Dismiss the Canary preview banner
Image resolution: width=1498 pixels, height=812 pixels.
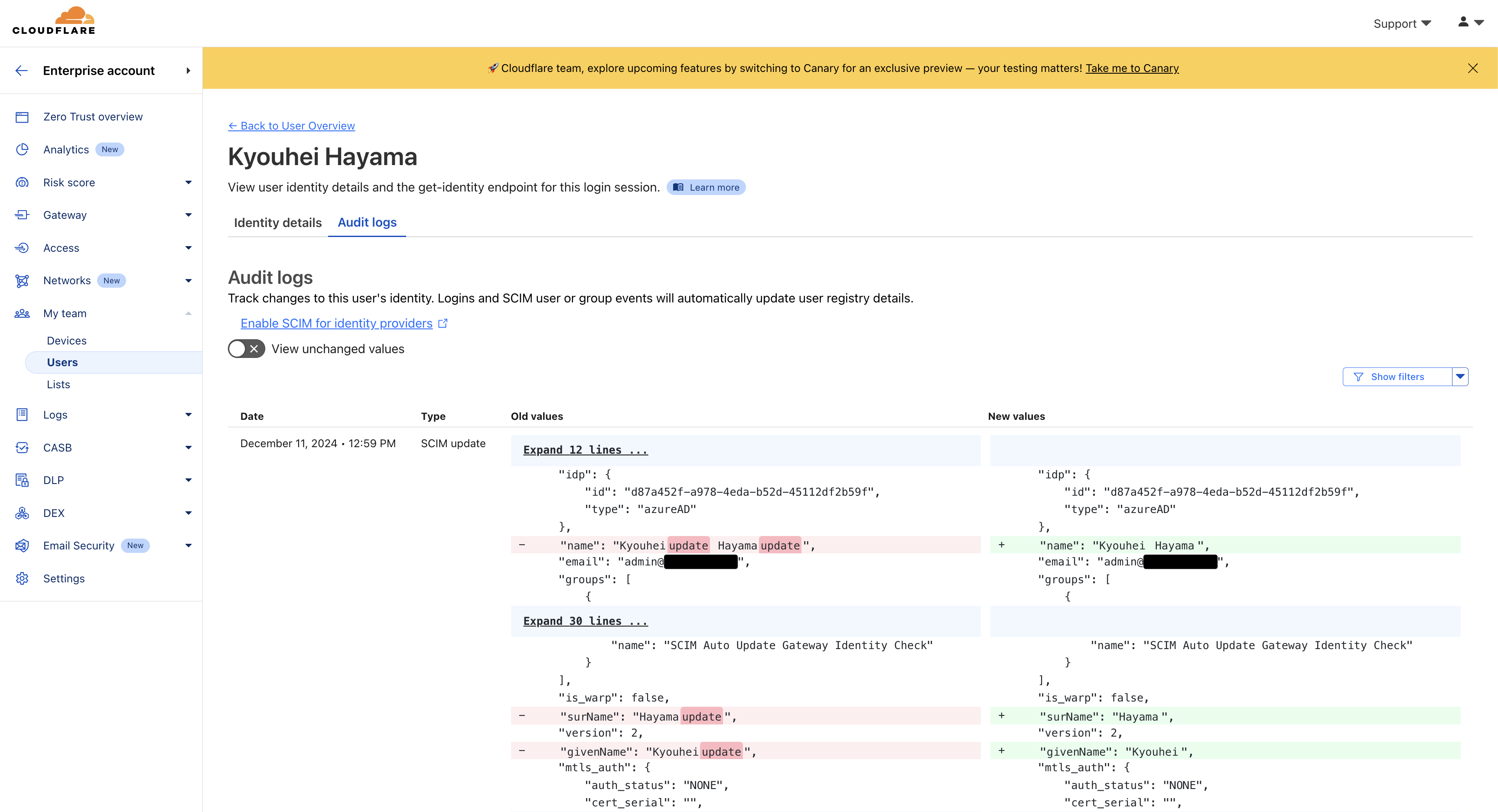1472,68
